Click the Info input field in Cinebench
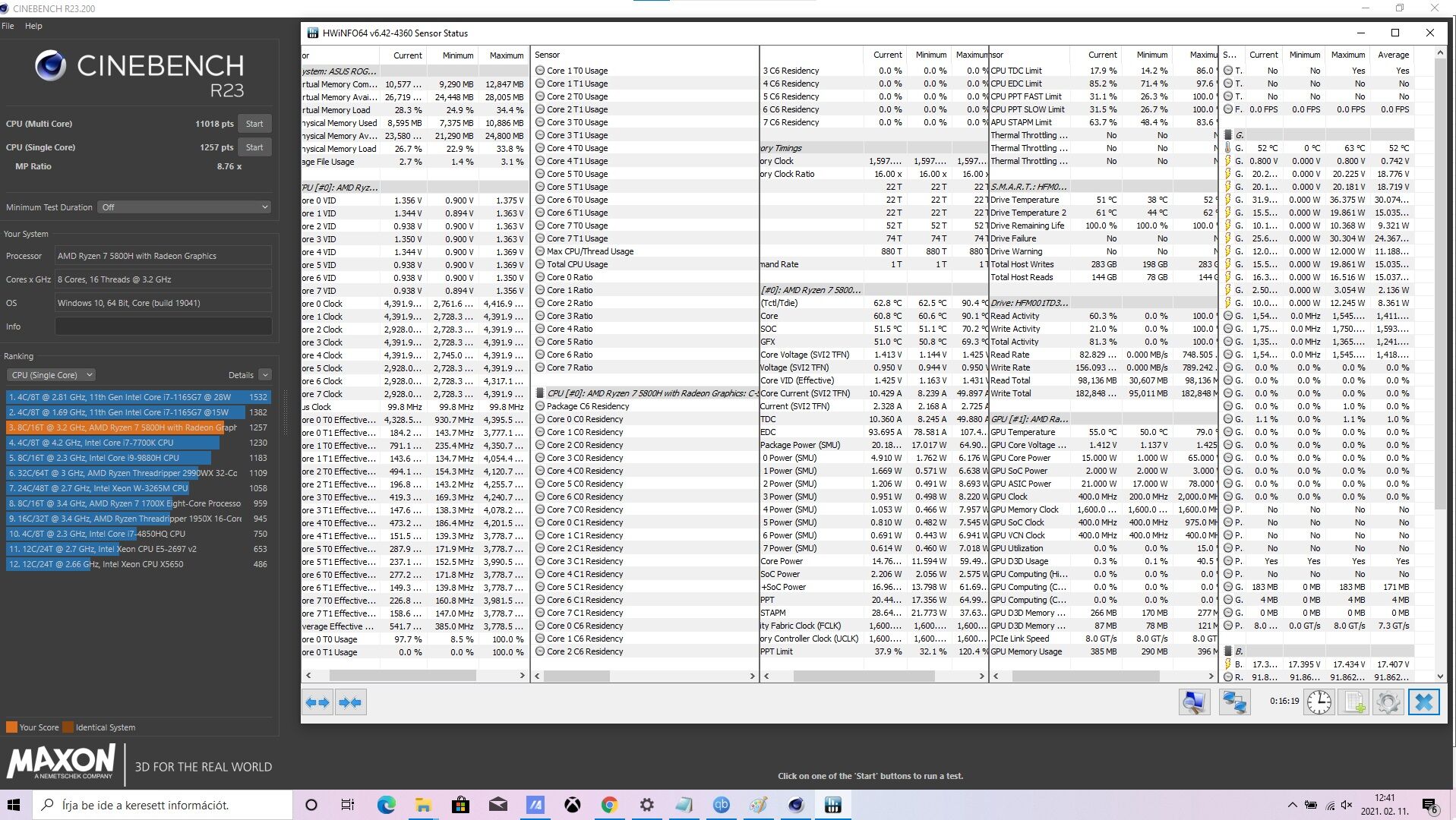1456x820 pixels. pos(163,326)
